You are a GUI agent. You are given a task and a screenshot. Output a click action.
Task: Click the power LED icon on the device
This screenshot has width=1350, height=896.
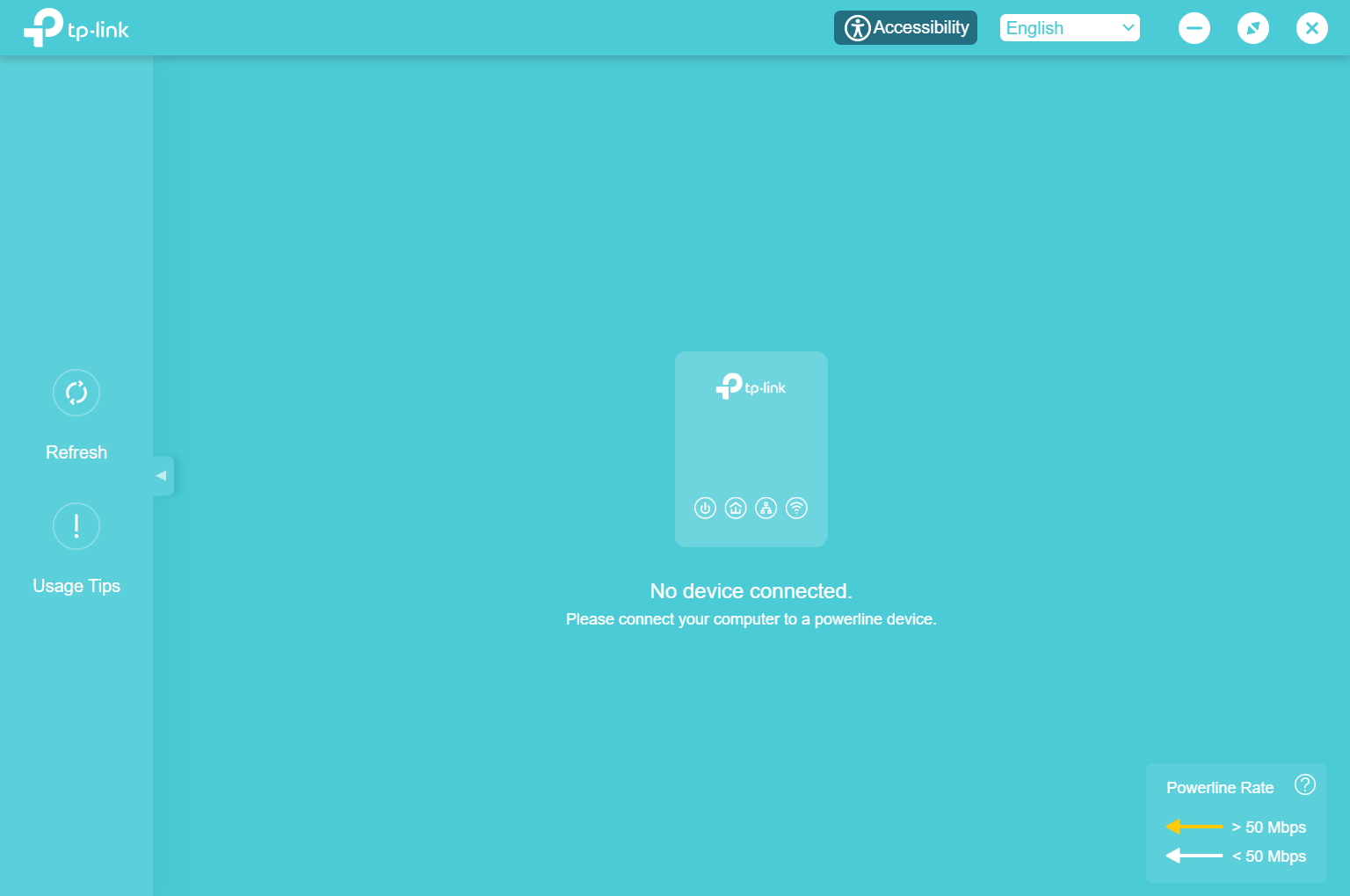coord(705,508)
